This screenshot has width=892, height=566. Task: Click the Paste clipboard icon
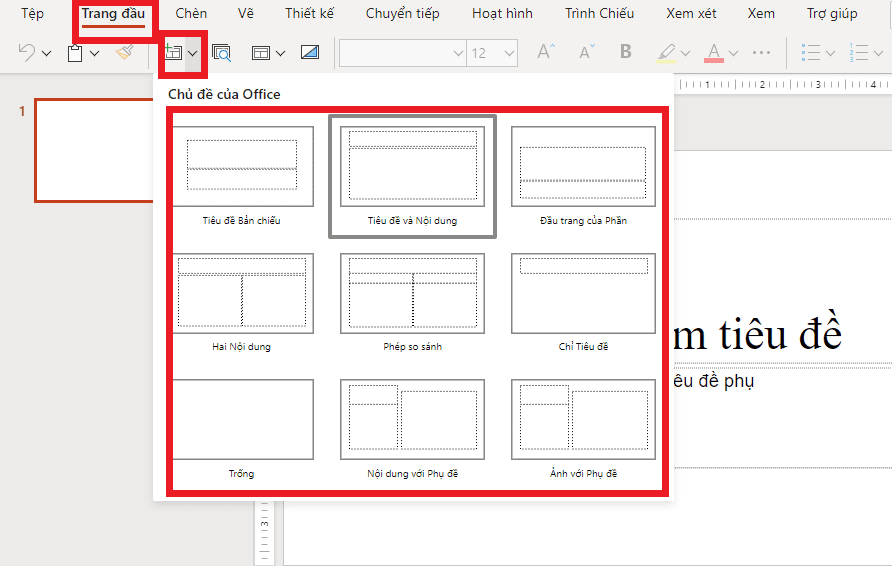point(75,53)
